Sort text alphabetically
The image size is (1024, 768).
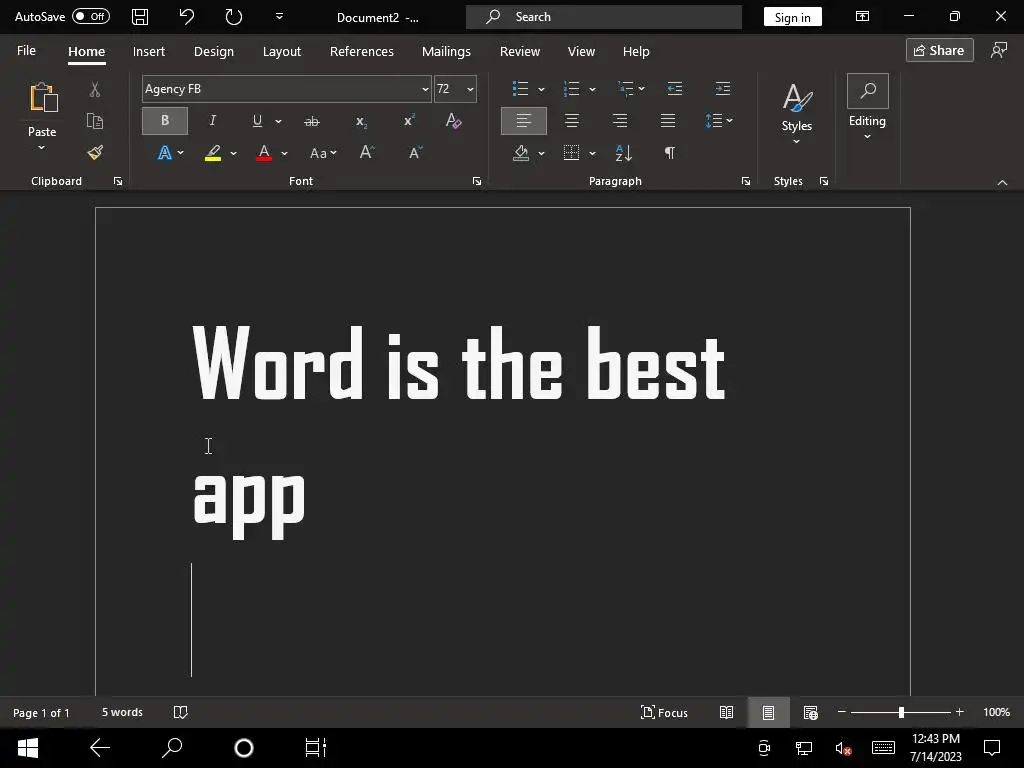(x=624, y=153)
